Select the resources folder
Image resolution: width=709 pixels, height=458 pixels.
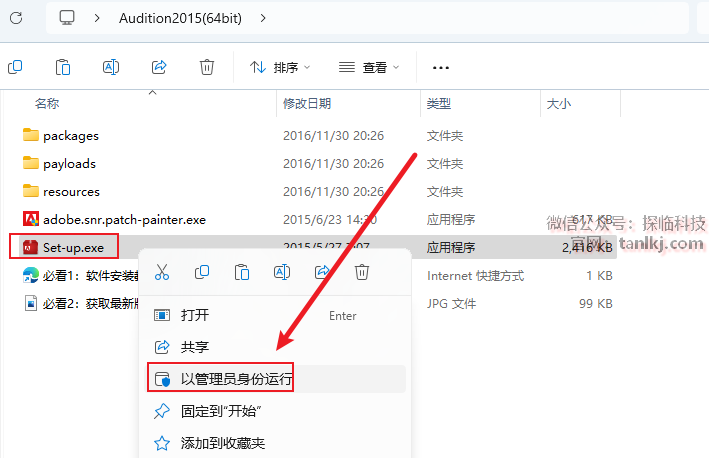pyautogui.click(x=71, y=192)
